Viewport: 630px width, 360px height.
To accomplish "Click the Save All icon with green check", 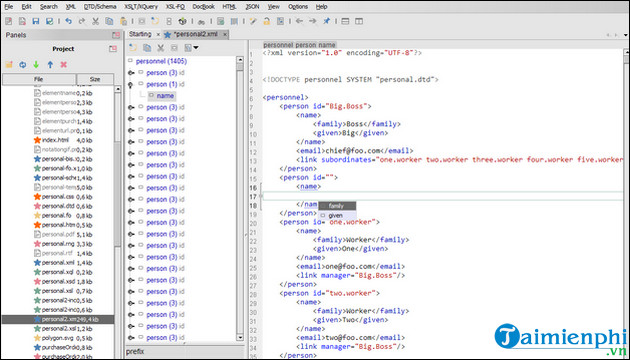I will click(49, 21).
